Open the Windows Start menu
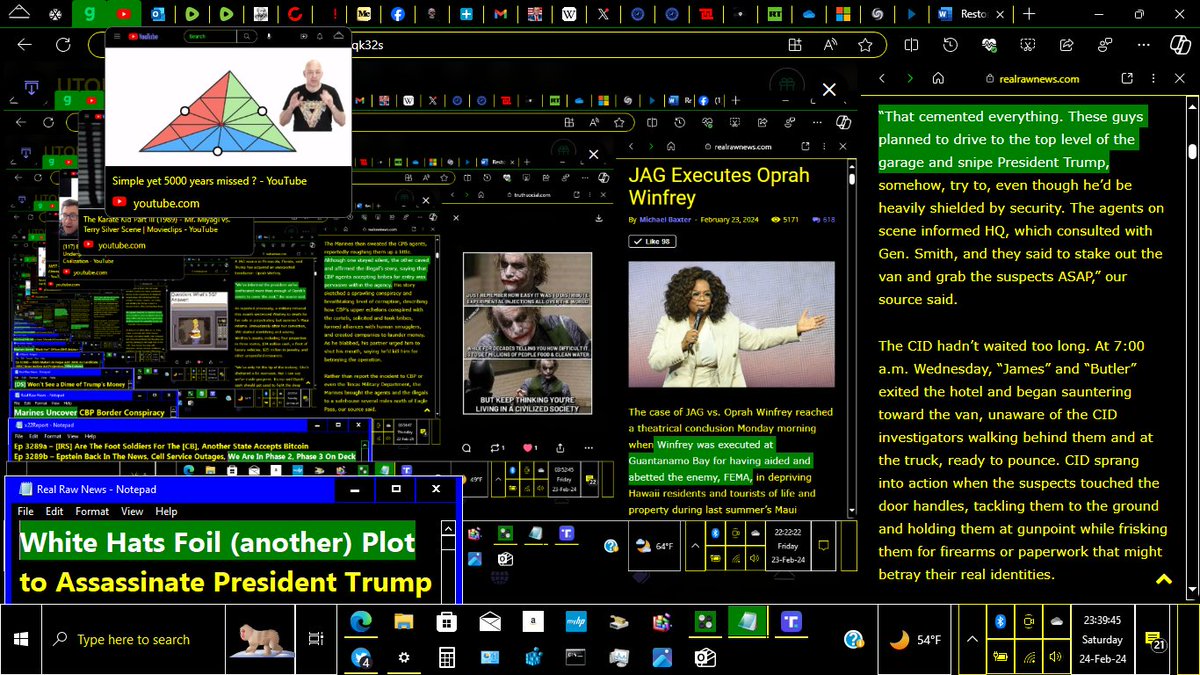 (22, 639)
